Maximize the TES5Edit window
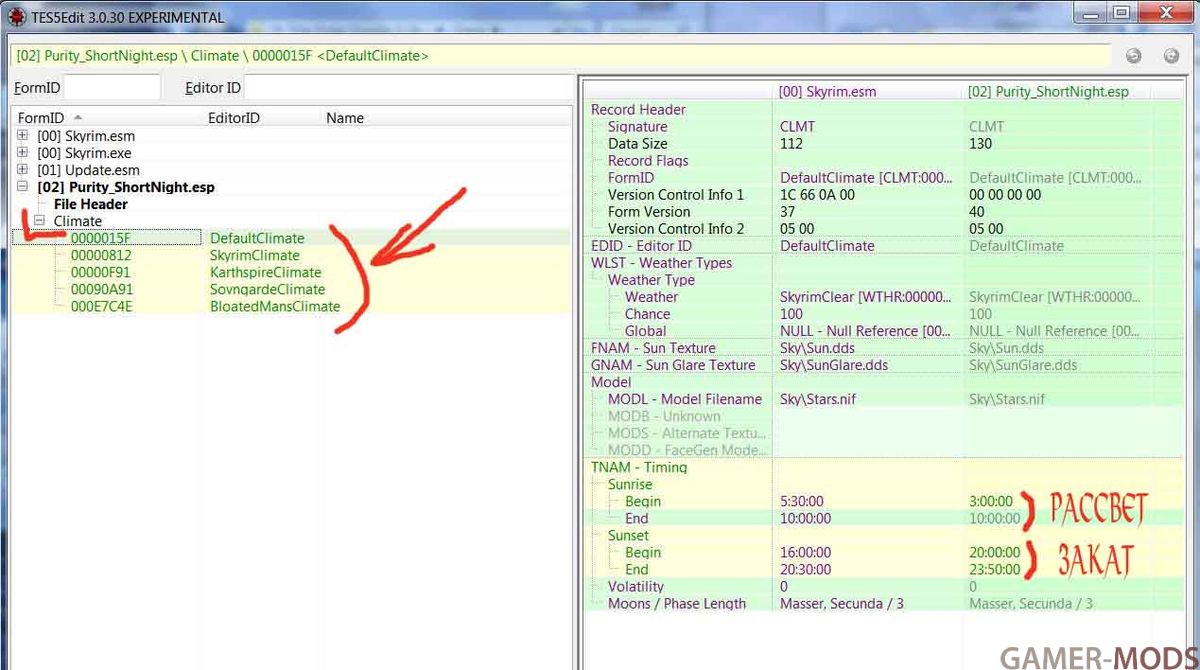1200x670 pixels. (1121, 12)
